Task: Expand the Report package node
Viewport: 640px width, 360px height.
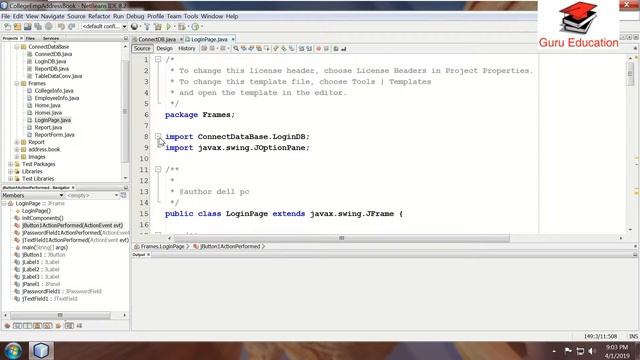Action: click(x=17, y=142)
